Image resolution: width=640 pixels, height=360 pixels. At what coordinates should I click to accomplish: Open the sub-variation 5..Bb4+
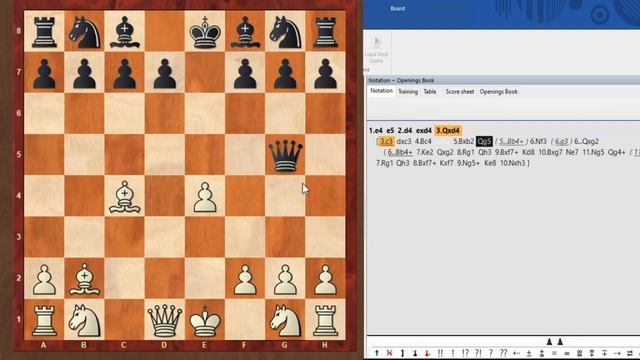511,142
